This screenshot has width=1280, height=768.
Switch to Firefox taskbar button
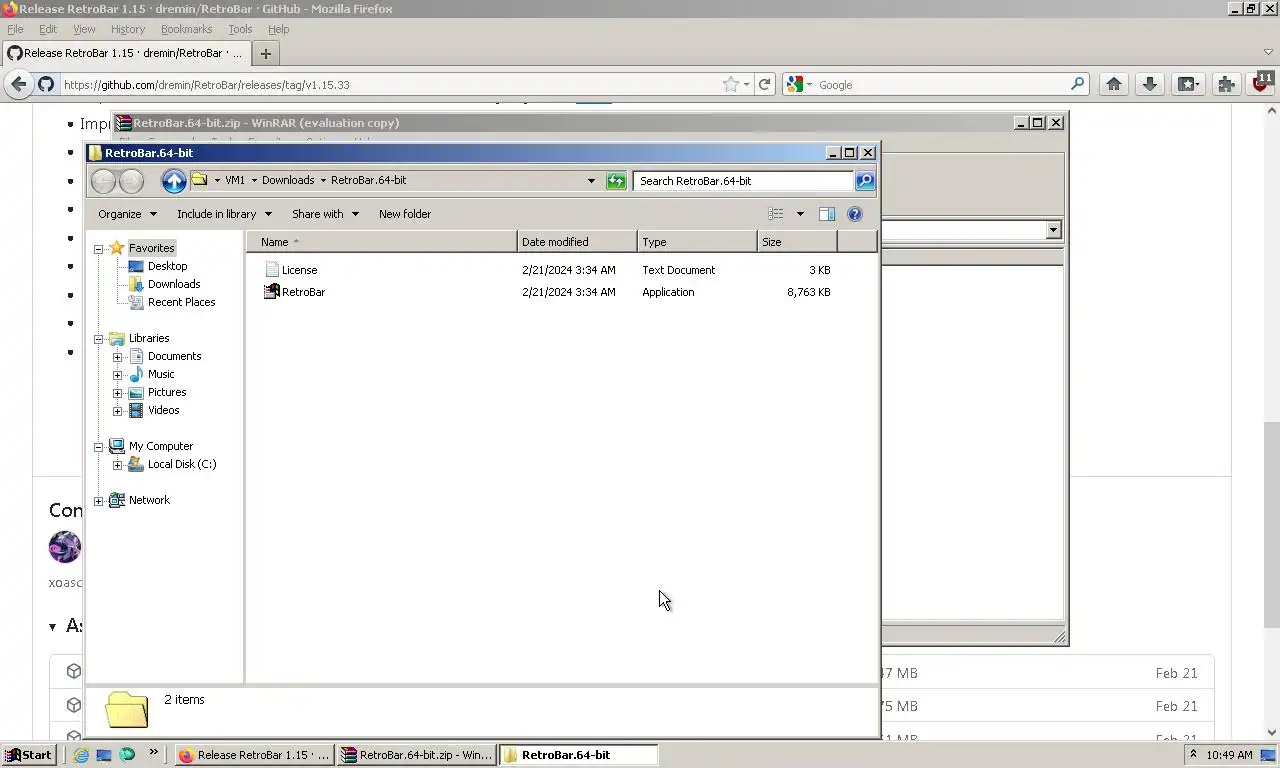coord(254,755)
